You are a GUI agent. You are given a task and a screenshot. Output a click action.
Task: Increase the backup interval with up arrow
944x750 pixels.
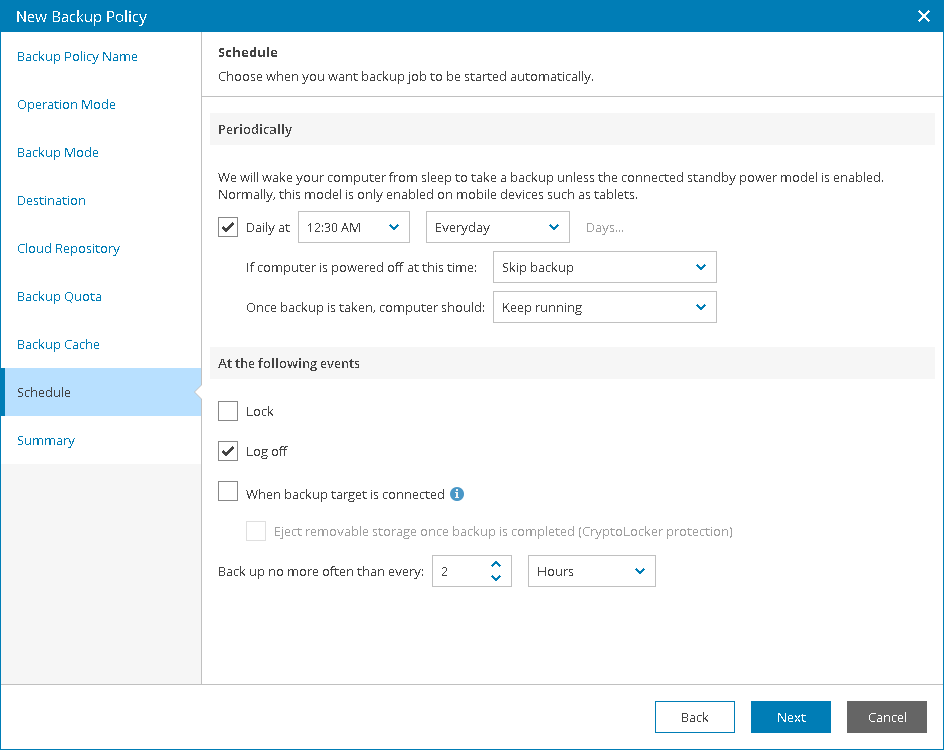(x=496, y=565)
